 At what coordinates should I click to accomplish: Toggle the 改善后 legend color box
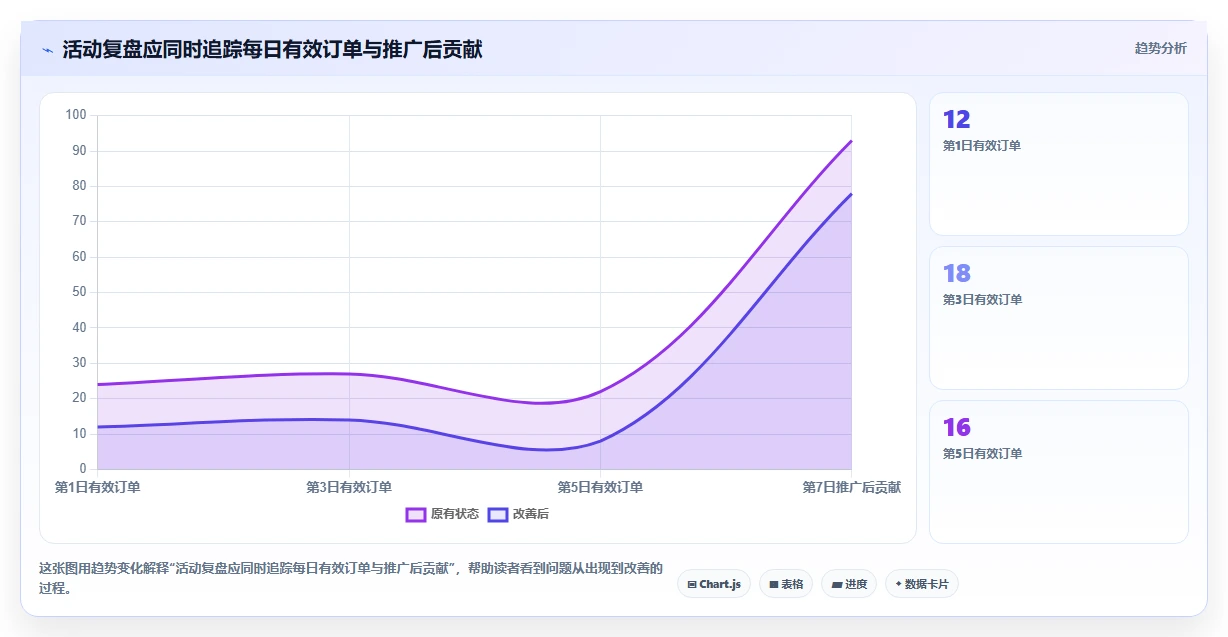click(x=498, y=514)
